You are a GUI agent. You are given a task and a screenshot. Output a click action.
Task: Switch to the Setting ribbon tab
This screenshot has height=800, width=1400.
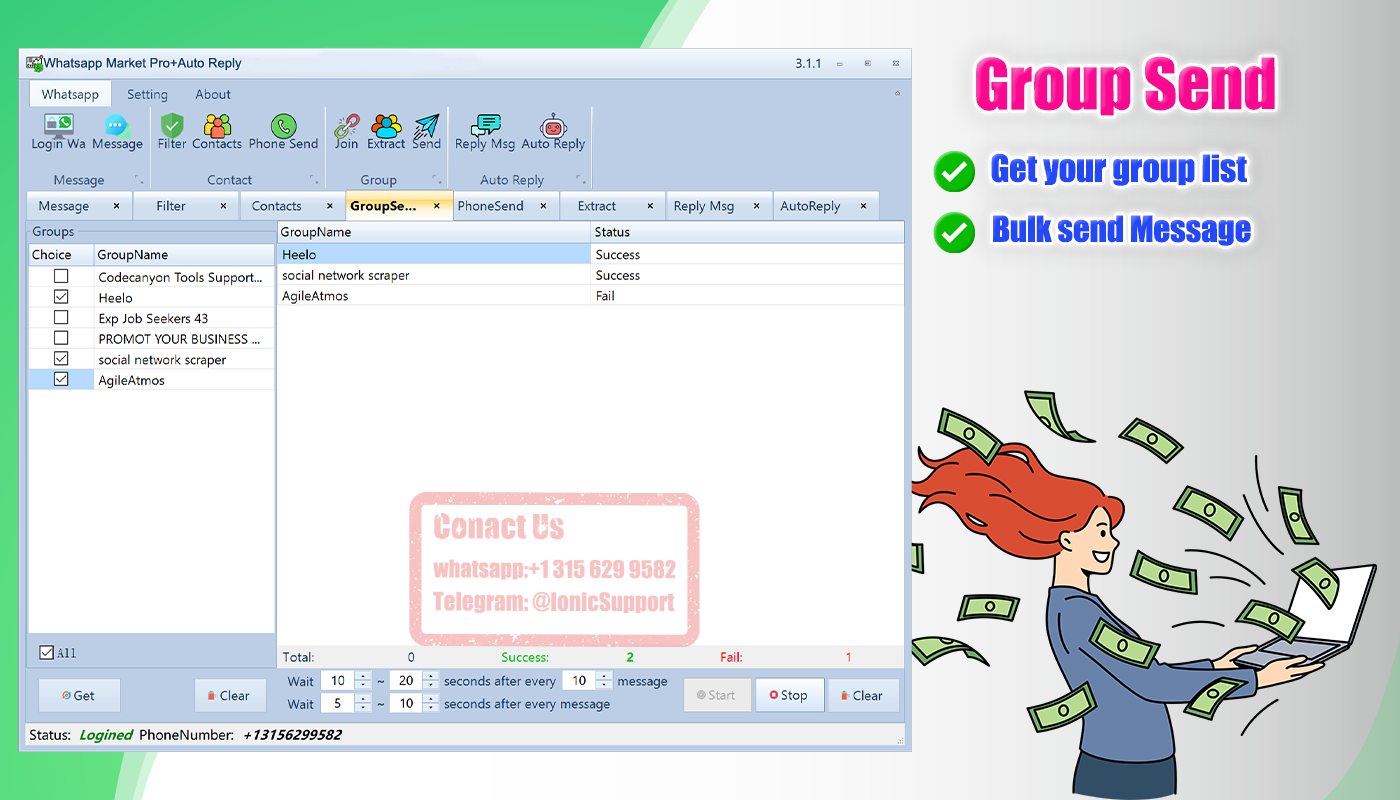(x=147, y=94)
